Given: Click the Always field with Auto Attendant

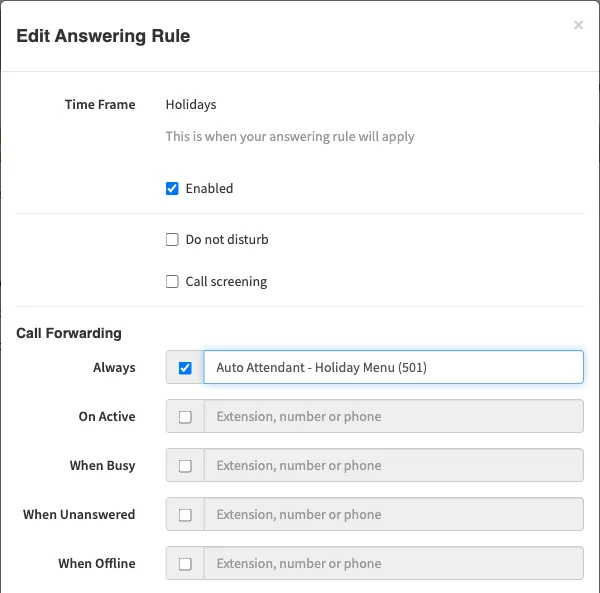Looking at the screenshot, I should click(x=393, y=367).
